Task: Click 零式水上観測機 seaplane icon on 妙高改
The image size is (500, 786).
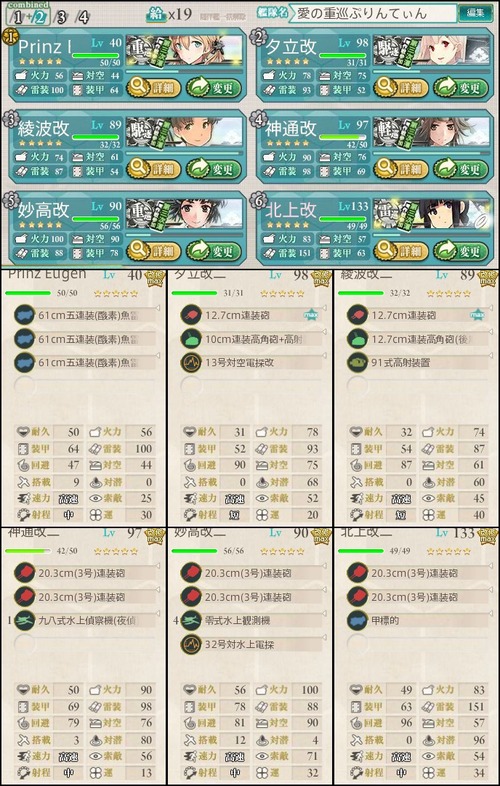Action: [190, 621]
